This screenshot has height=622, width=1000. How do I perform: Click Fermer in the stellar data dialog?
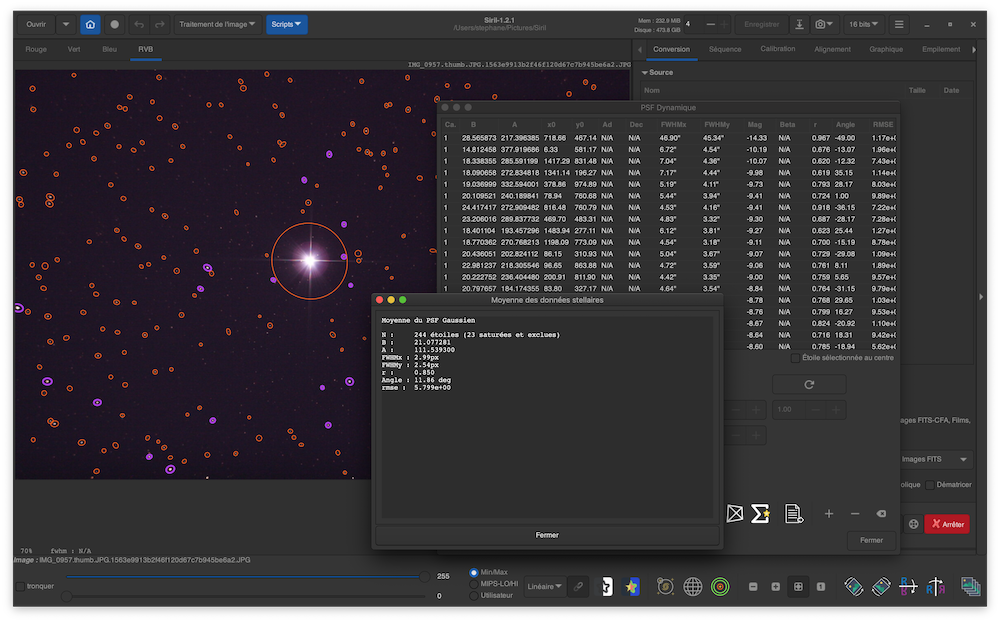pyautogui.click(x=547, y=535)
